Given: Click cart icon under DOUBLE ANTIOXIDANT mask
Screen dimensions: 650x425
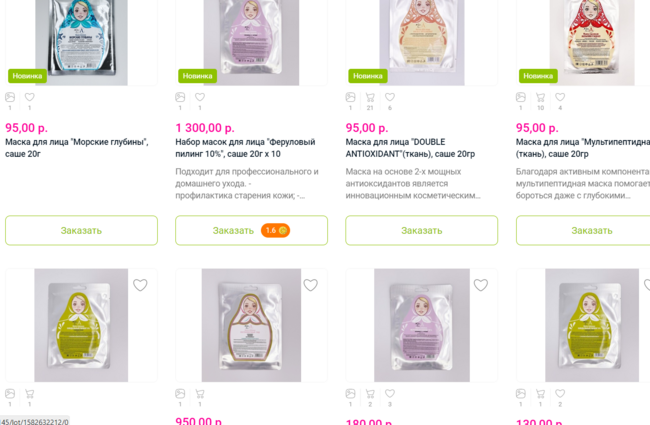Looking at the screenshot, I should (x=370, y=97).
